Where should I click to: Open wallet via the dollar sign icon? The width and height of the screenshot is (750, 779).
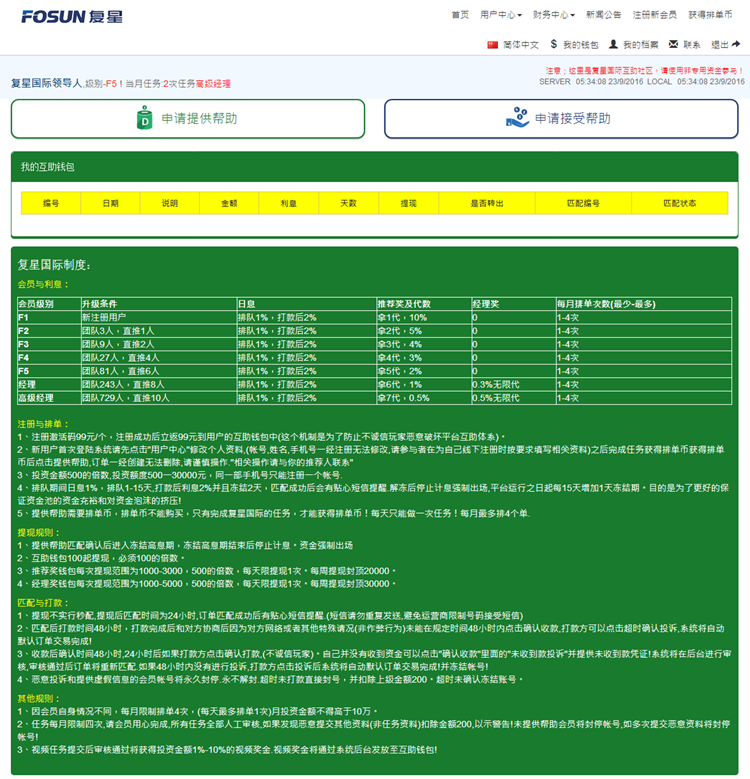click(554, 44)
